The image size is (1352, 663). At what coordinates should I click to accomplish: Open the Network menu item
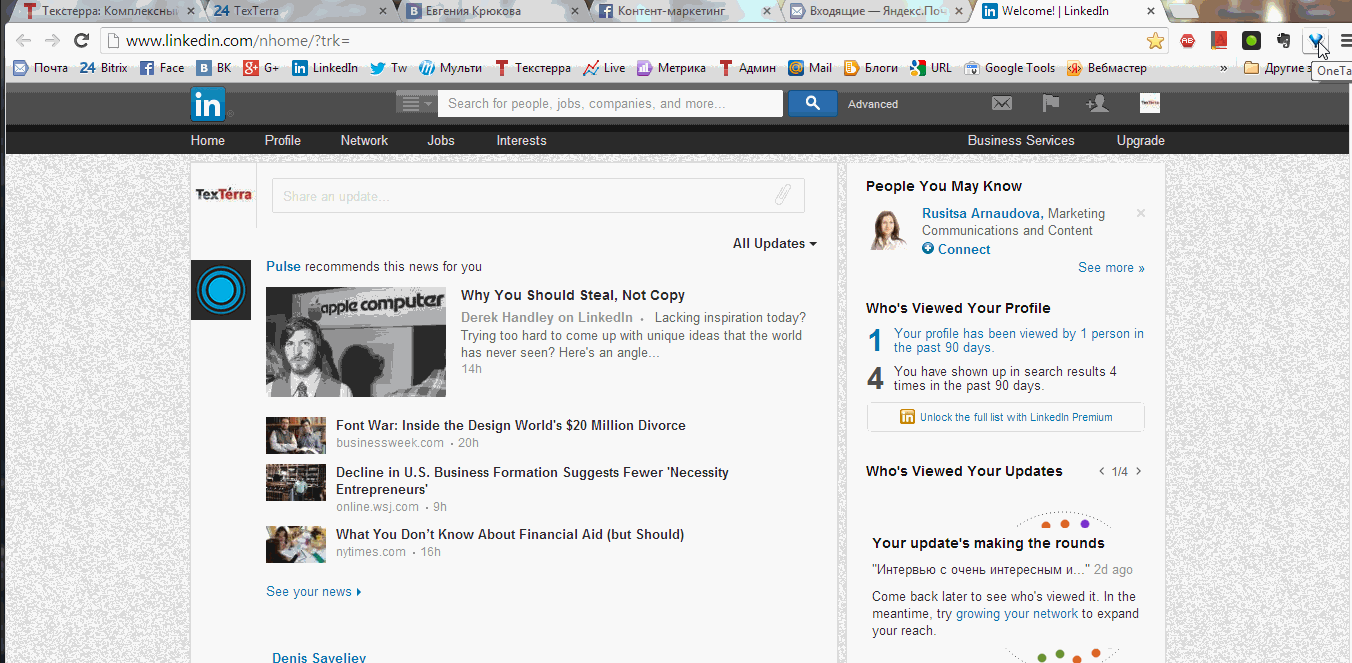(x=364, y=140)
